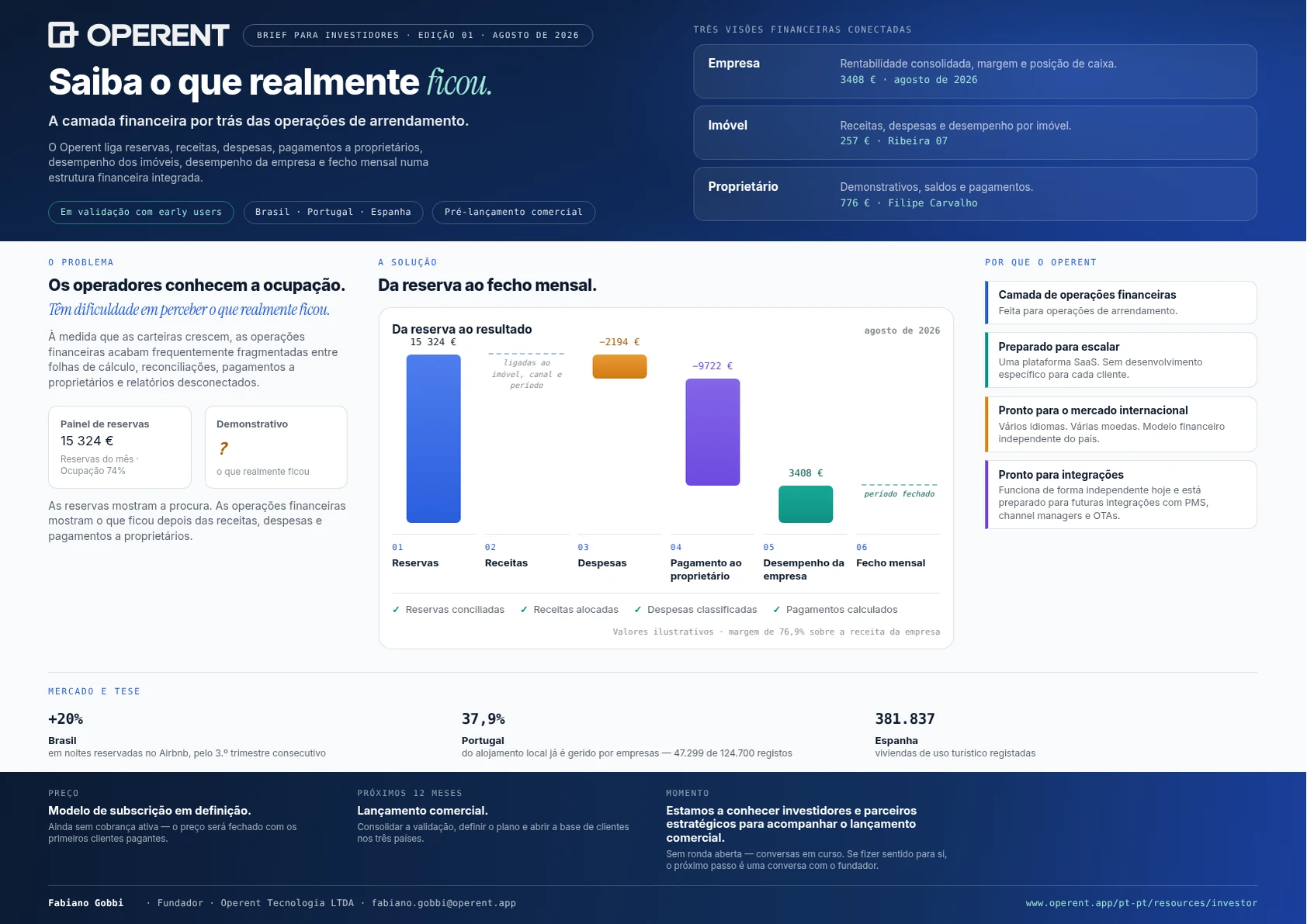Click the 'período fechado' note
The height and width of the screenshot is (924, 1307).
tap(899, 494)
